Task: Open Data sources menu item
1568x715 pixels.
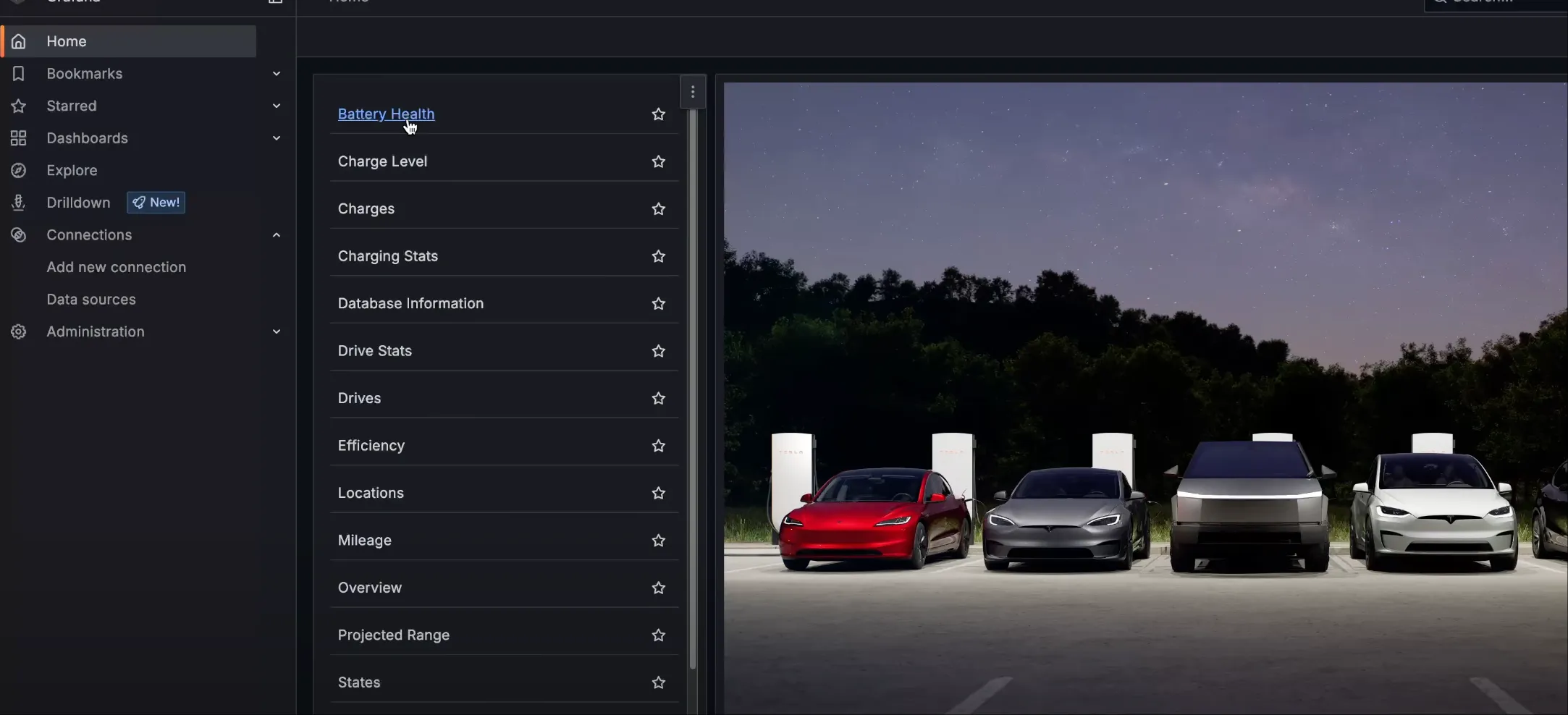Action: click(91, 300)
